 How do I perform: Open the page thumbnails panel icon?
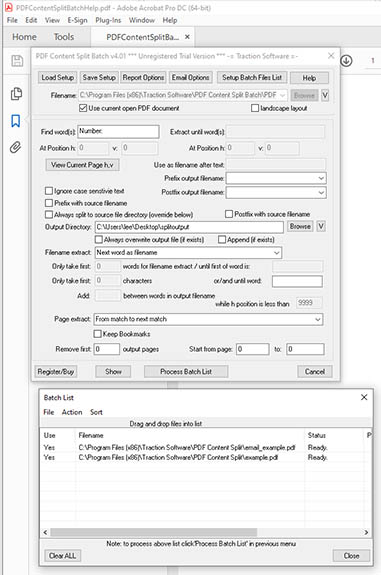coord(16,94)
